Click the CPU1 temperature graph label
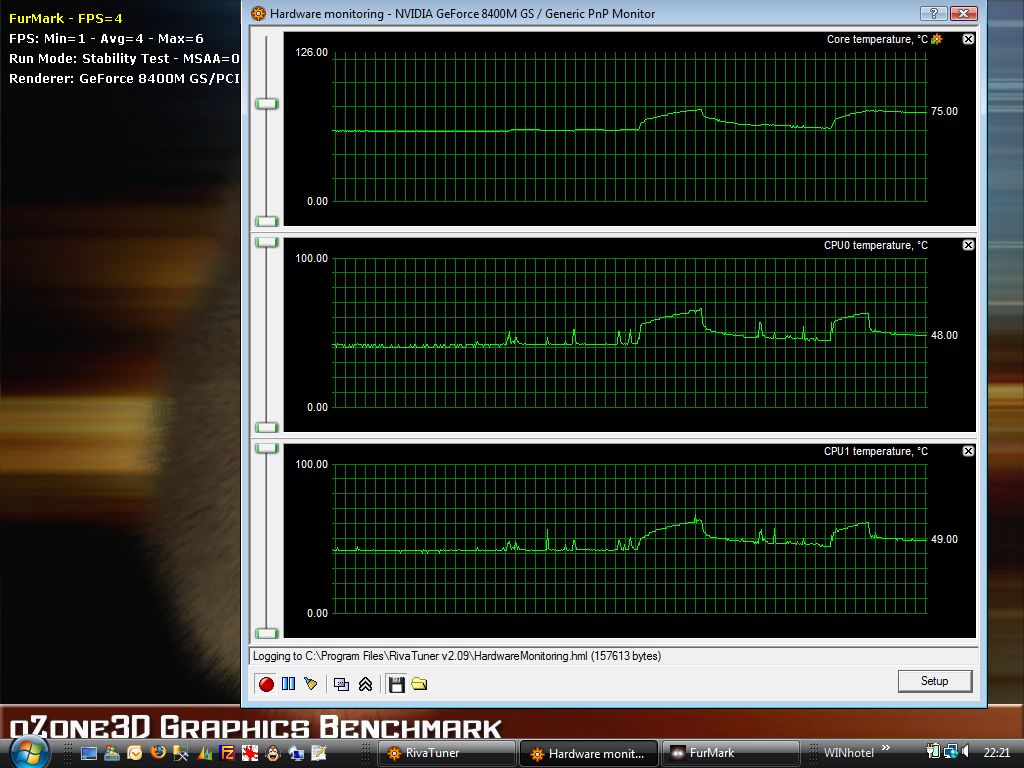 (x=876, y=451)
